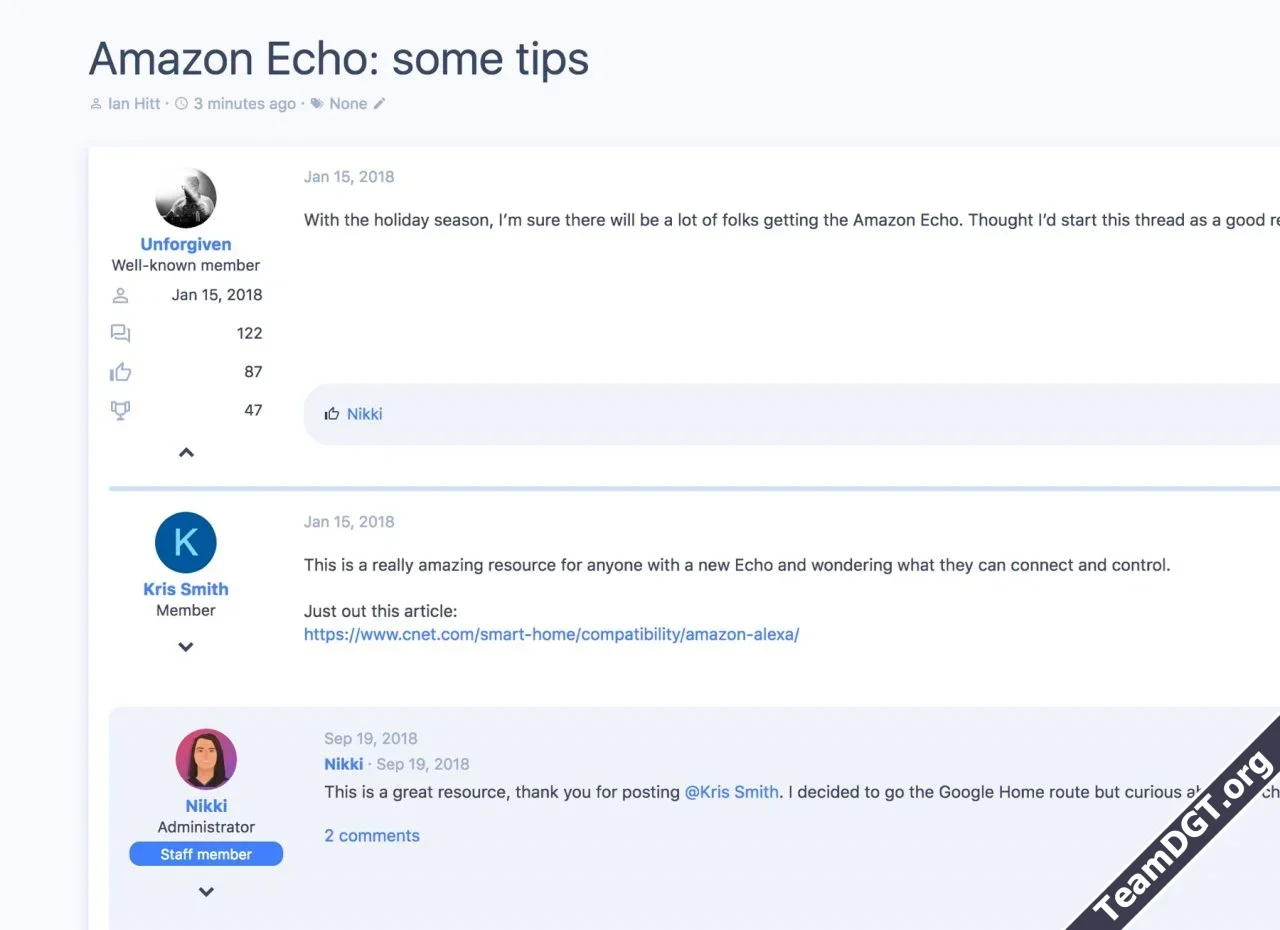This screenshot has width=1280, height=930.
Task: Click the joined-date person icon under Unforgiven
Action: point(121,296)
